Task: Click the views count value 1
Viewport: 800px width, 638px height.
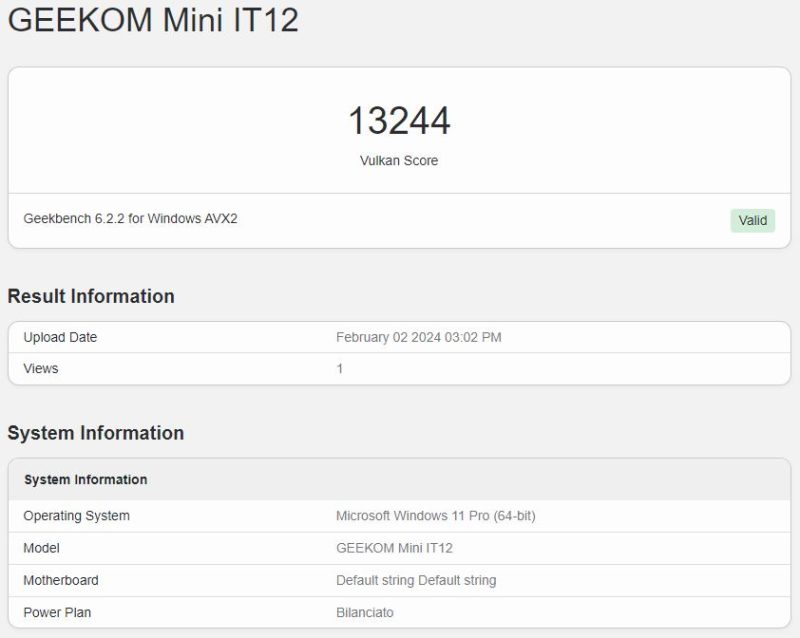Action: [x=340, y=369]
